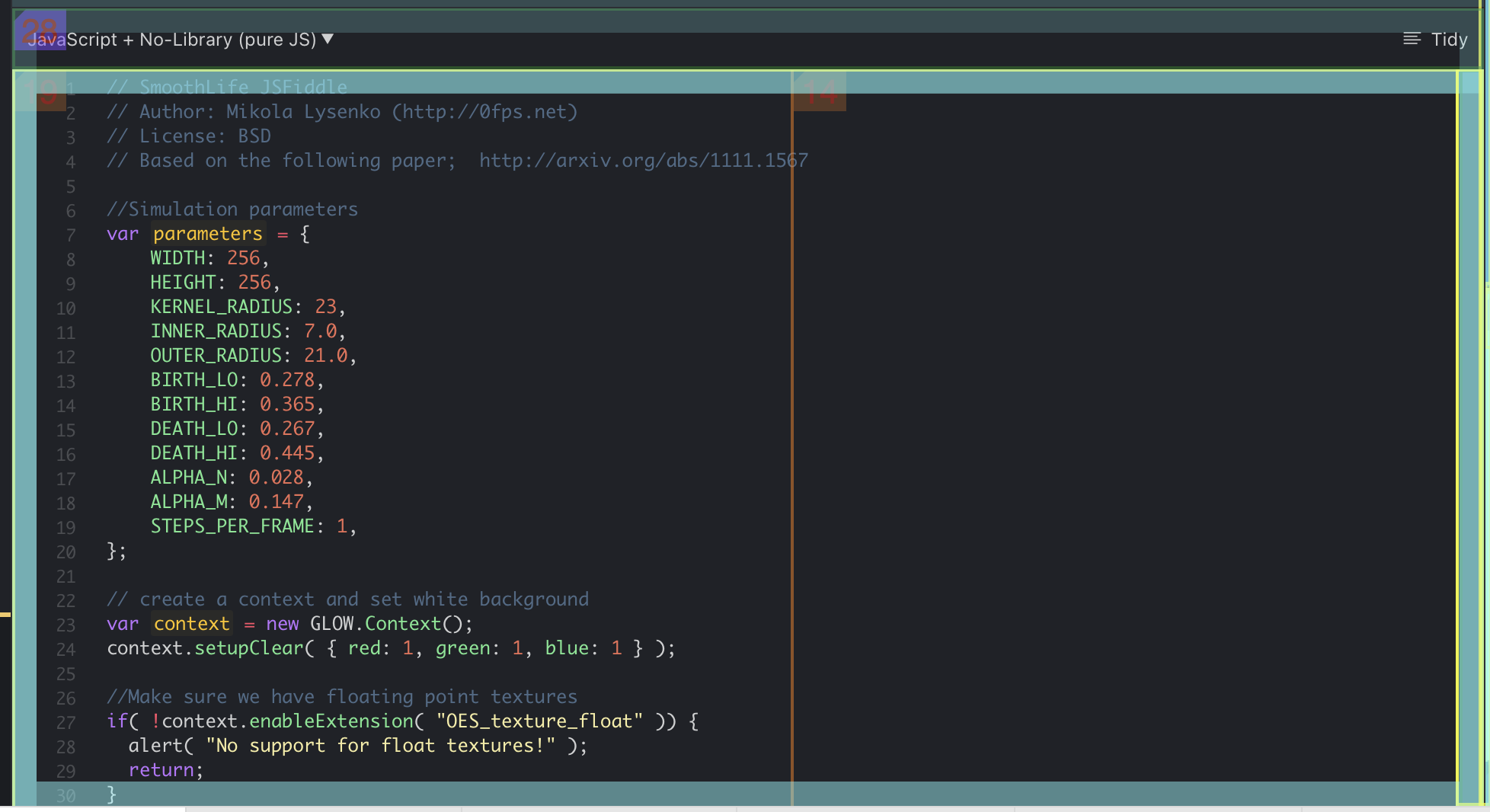Open the JavaScript language selector dropdown
Screen dimensions: 1490x812
[x=175, y=39]
